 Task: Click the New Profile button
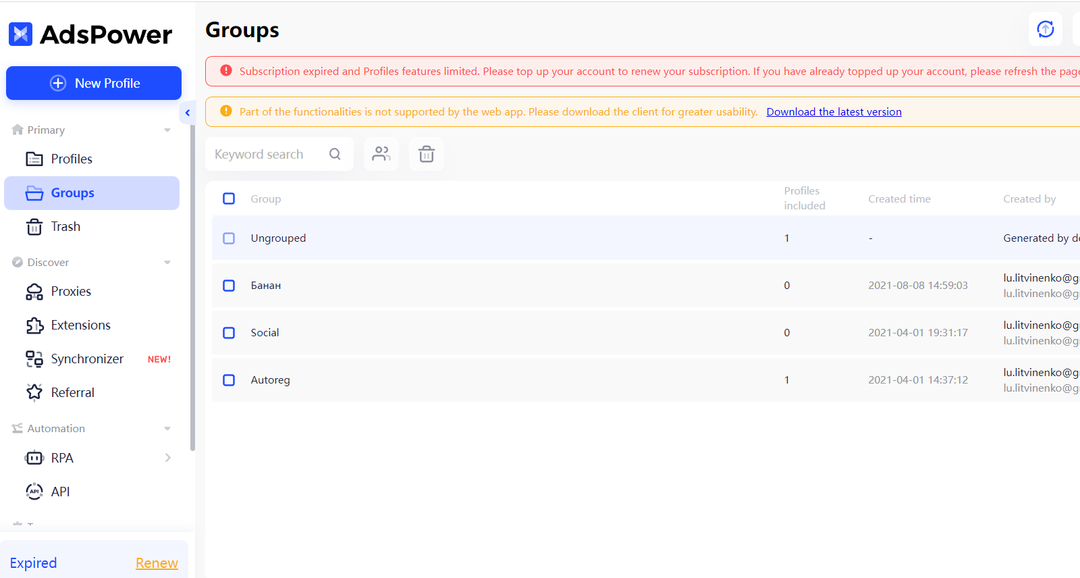[94, 83]
